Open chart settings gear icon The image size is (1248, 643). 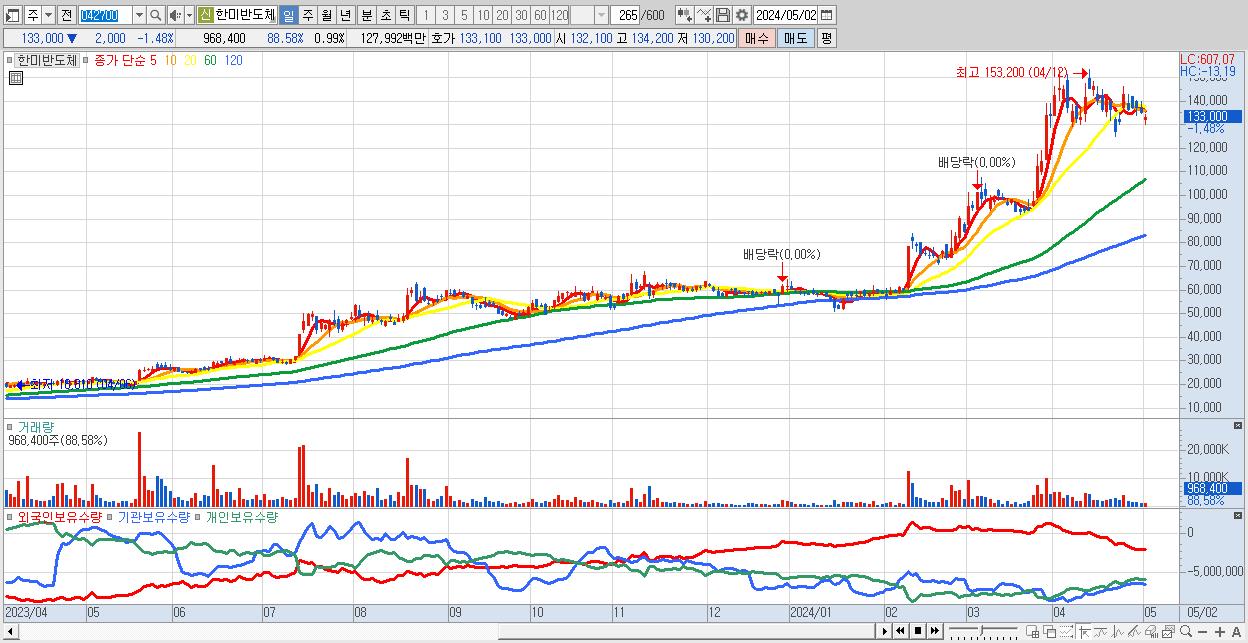(742, 15)
